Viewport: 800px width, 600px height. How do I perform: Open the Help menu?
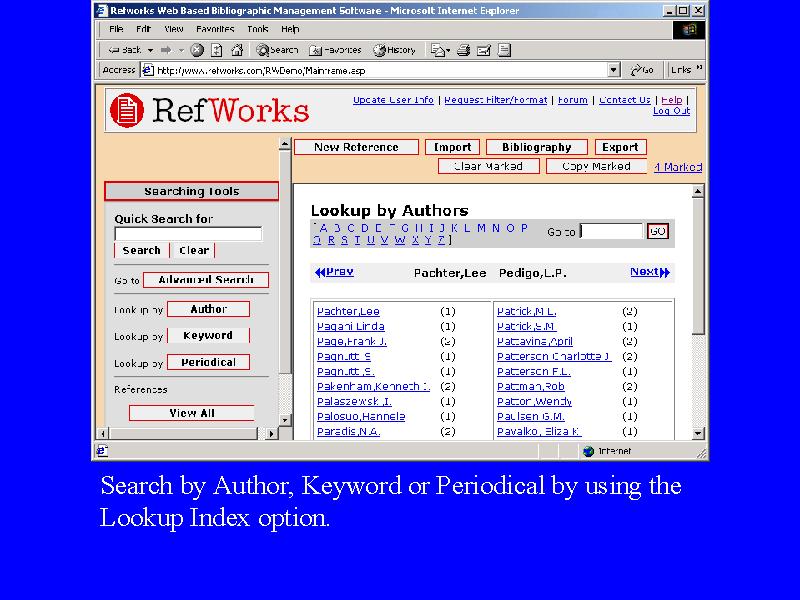click(290, 29)
